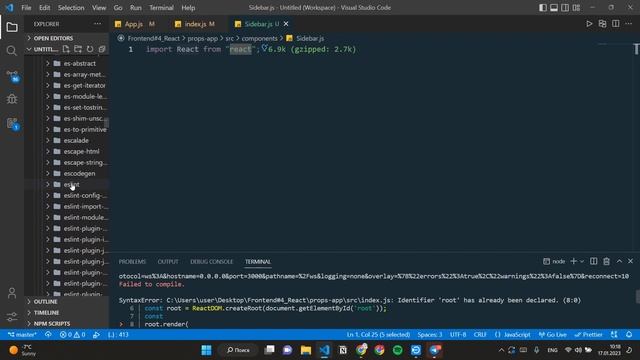This screenshot has width=640, height=360.
Task: Close the Sidebar.js tab
Action: (x=286, y=24)
